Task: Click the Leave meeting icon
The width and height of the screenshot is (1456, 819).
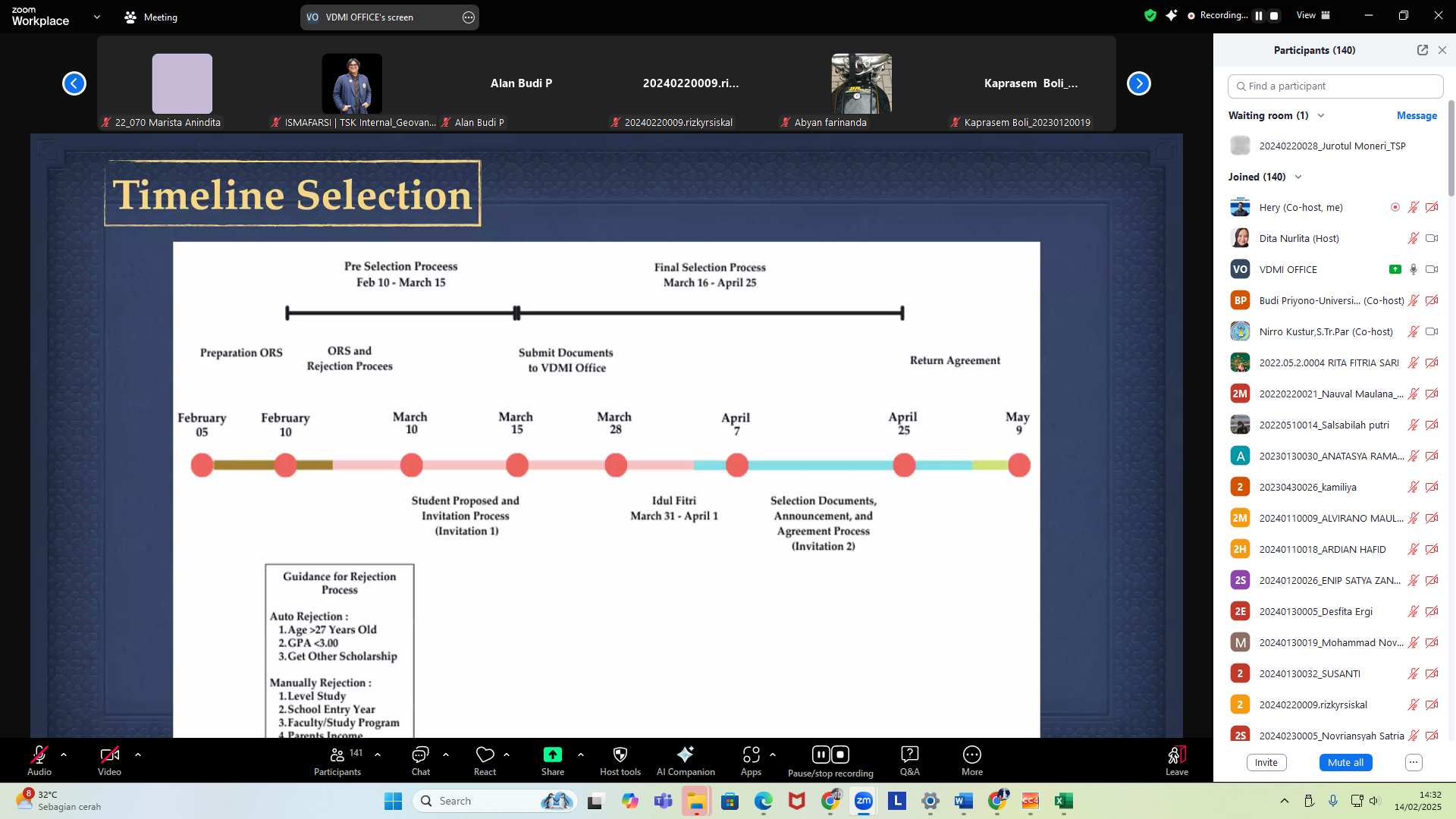Action: click(1176, 755)
